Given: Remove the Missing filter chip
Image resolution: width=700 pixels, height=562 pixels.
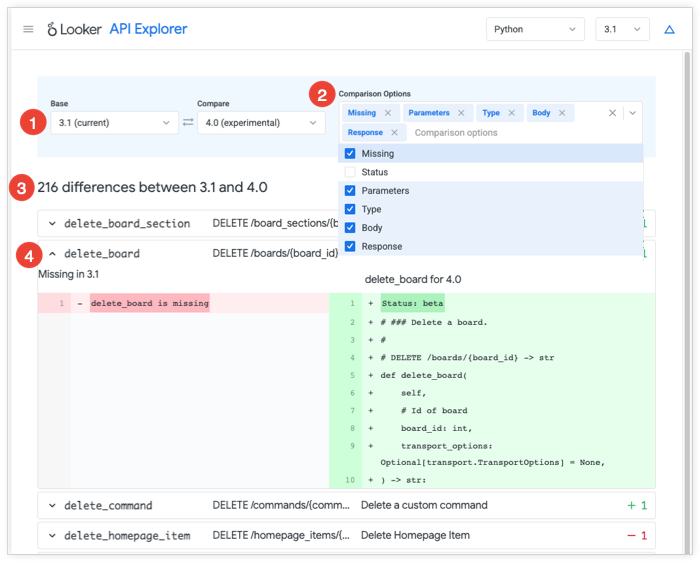Looking at the screenshot, I should (x=387, y=113).
